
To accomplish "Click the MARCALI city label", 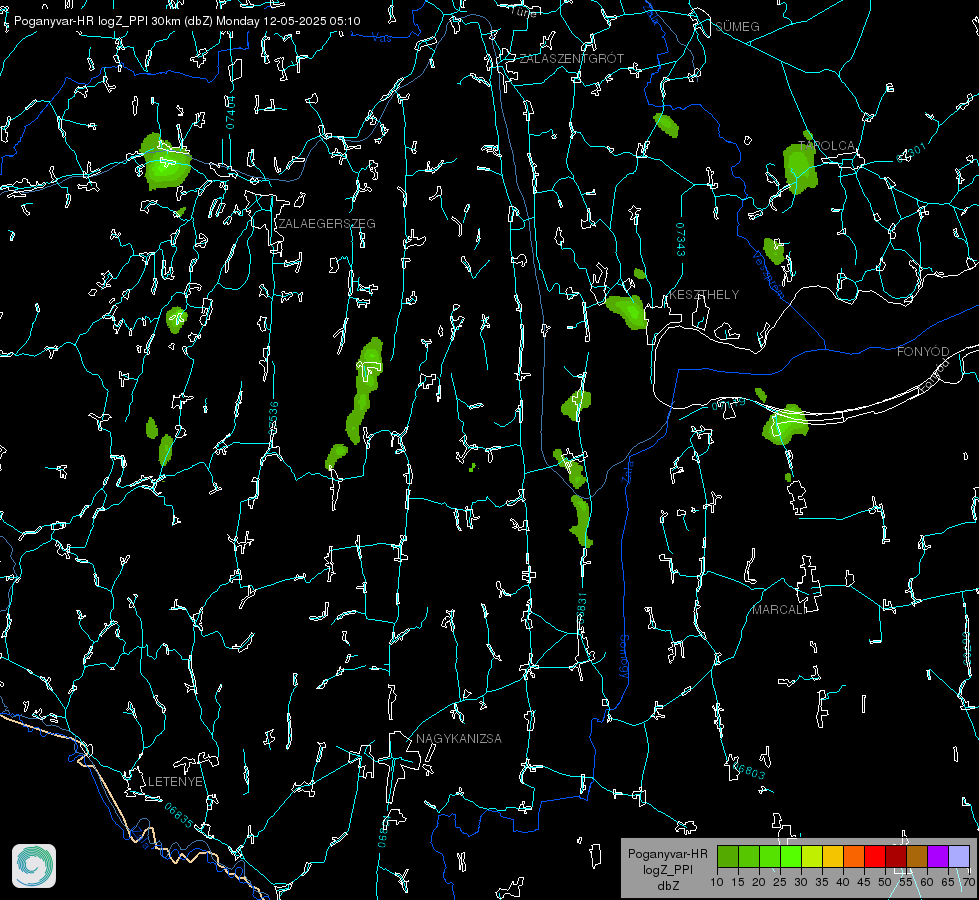I will [779, 610].
